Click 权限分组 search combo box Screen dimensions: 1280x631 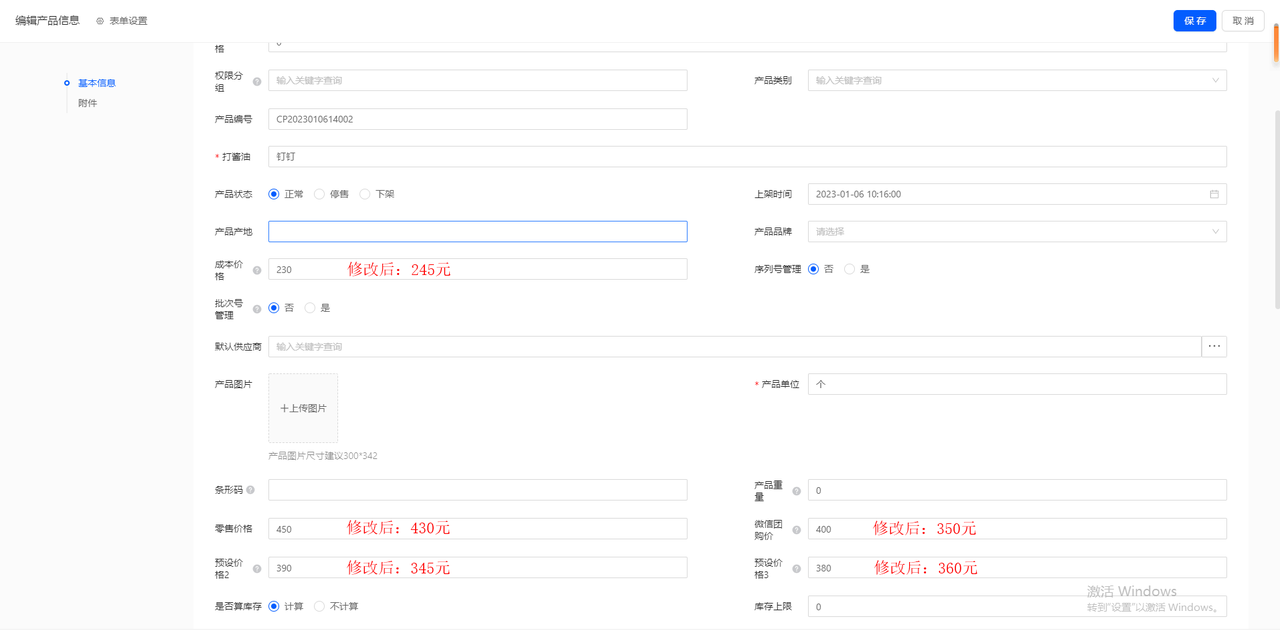(478, 80)
